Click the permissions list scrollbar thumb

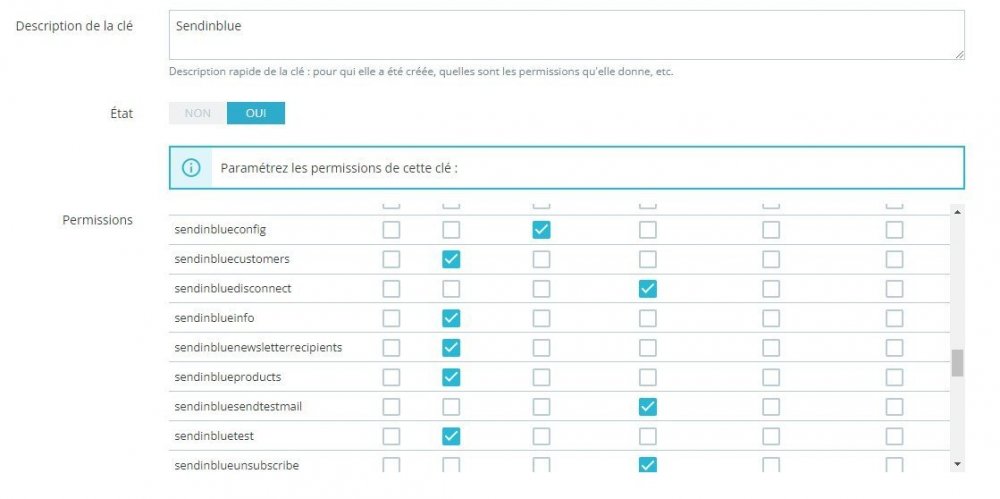pyautogui.click(x=957, y=362)
